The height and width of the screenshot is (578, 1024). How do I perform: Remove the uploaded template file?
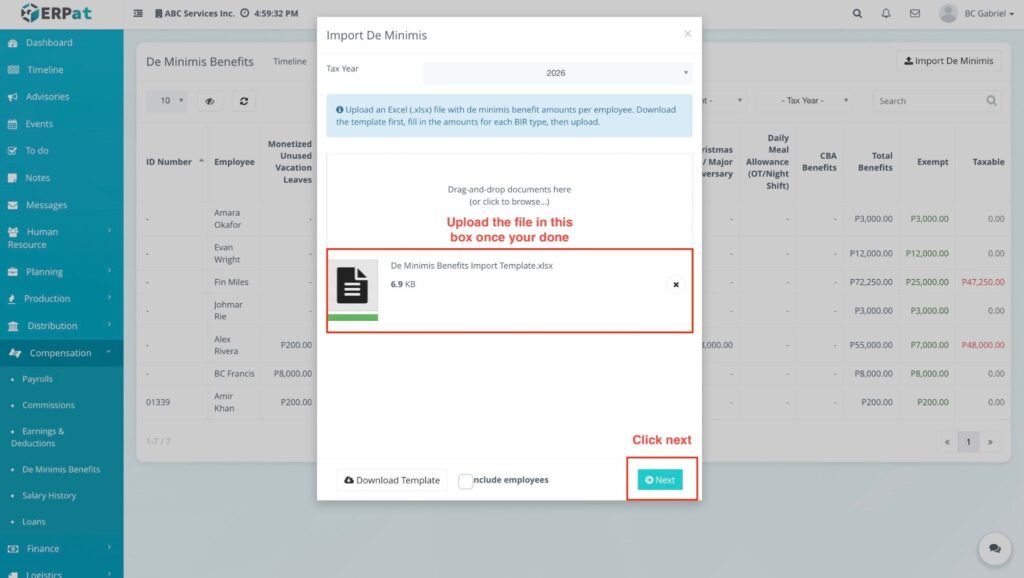coord(676,285)
